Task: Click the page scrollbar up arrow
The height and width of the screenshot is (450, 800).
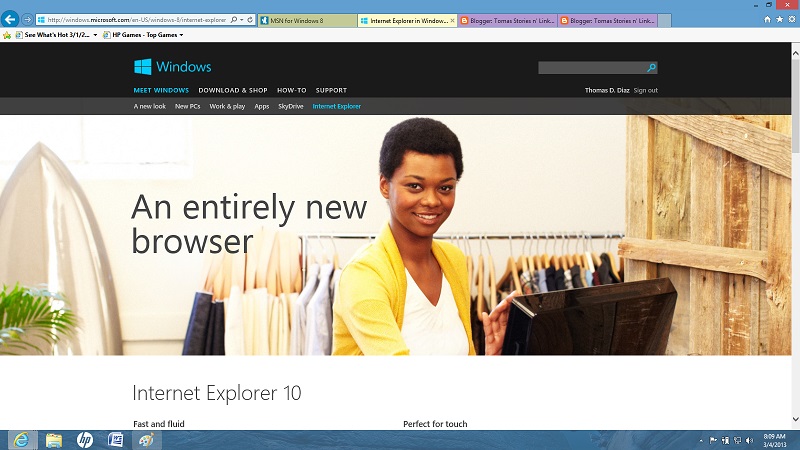Action: click(x=795, y=53)
